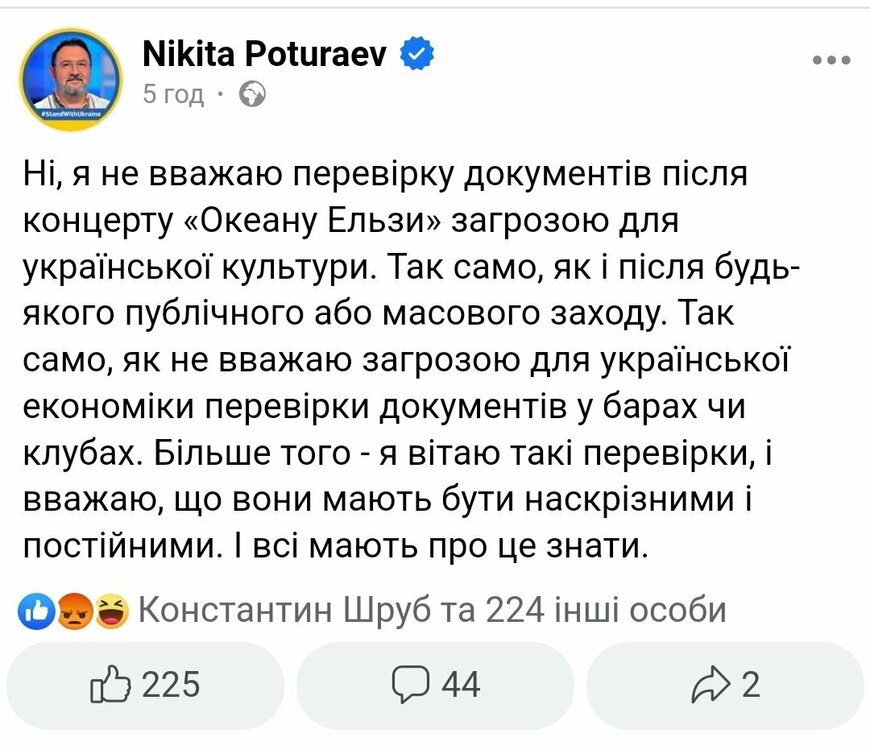This screenshot has width=870, height=750.
Task: Click the speech bubble comment icon
Action: 410,684
